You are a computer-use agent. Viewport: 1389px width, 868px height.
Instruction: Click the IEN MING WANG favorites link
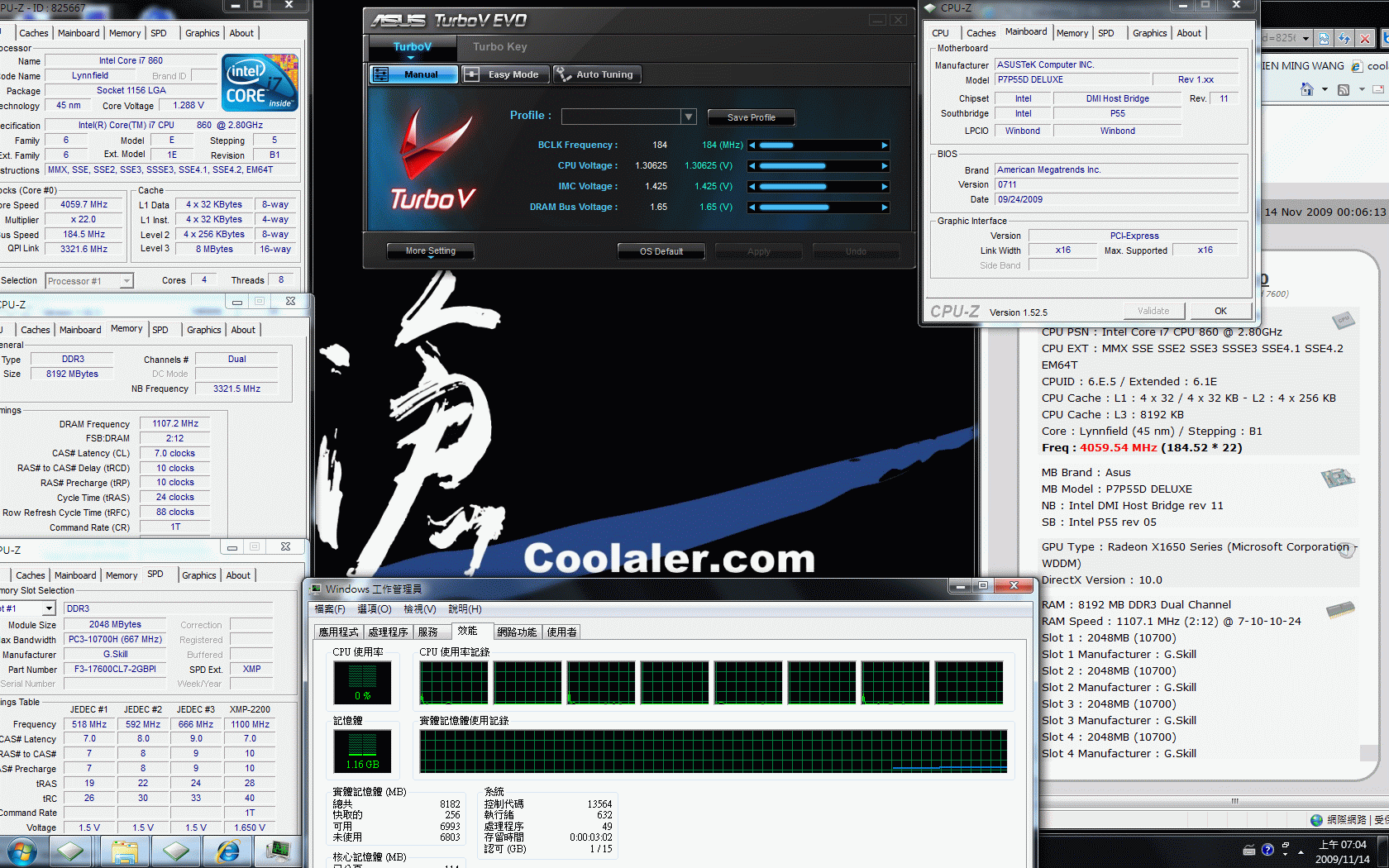(x=1303, y=66)
